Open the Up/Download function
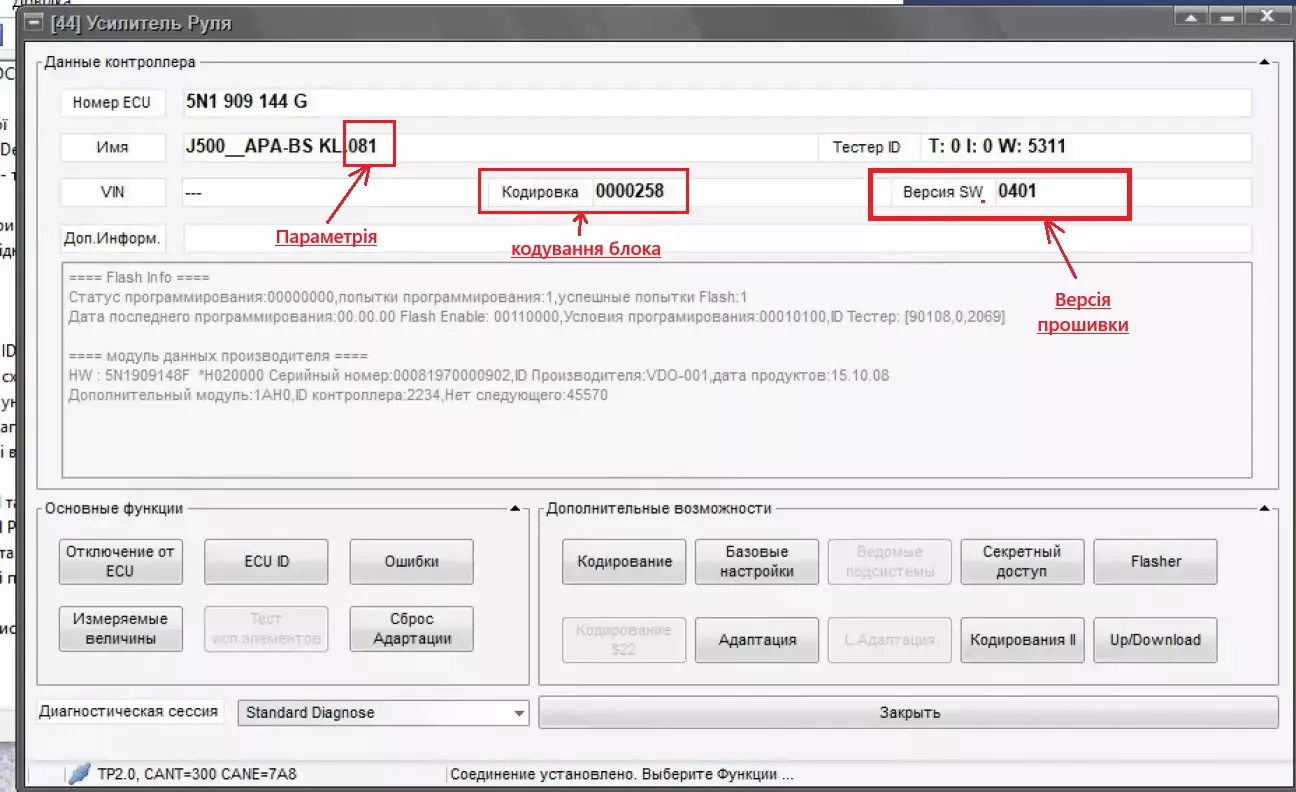This screenshot has height=792, width=1296. tap(1155, 640)
